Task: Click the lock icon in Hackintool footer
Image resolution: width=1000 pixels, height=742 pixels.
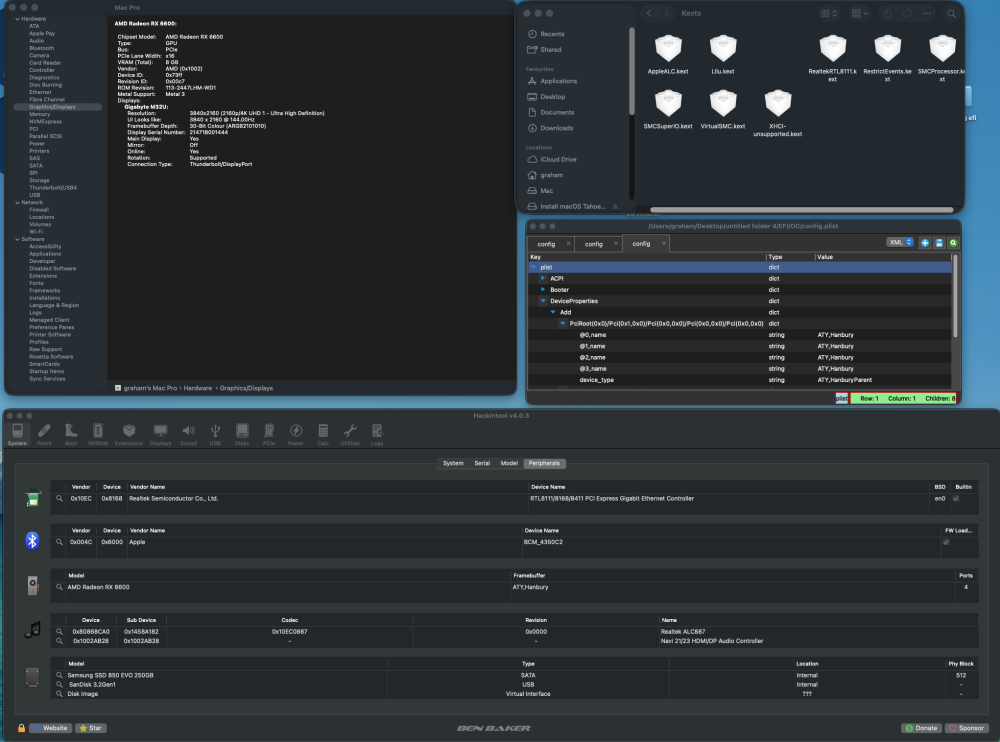Action: 21,728
